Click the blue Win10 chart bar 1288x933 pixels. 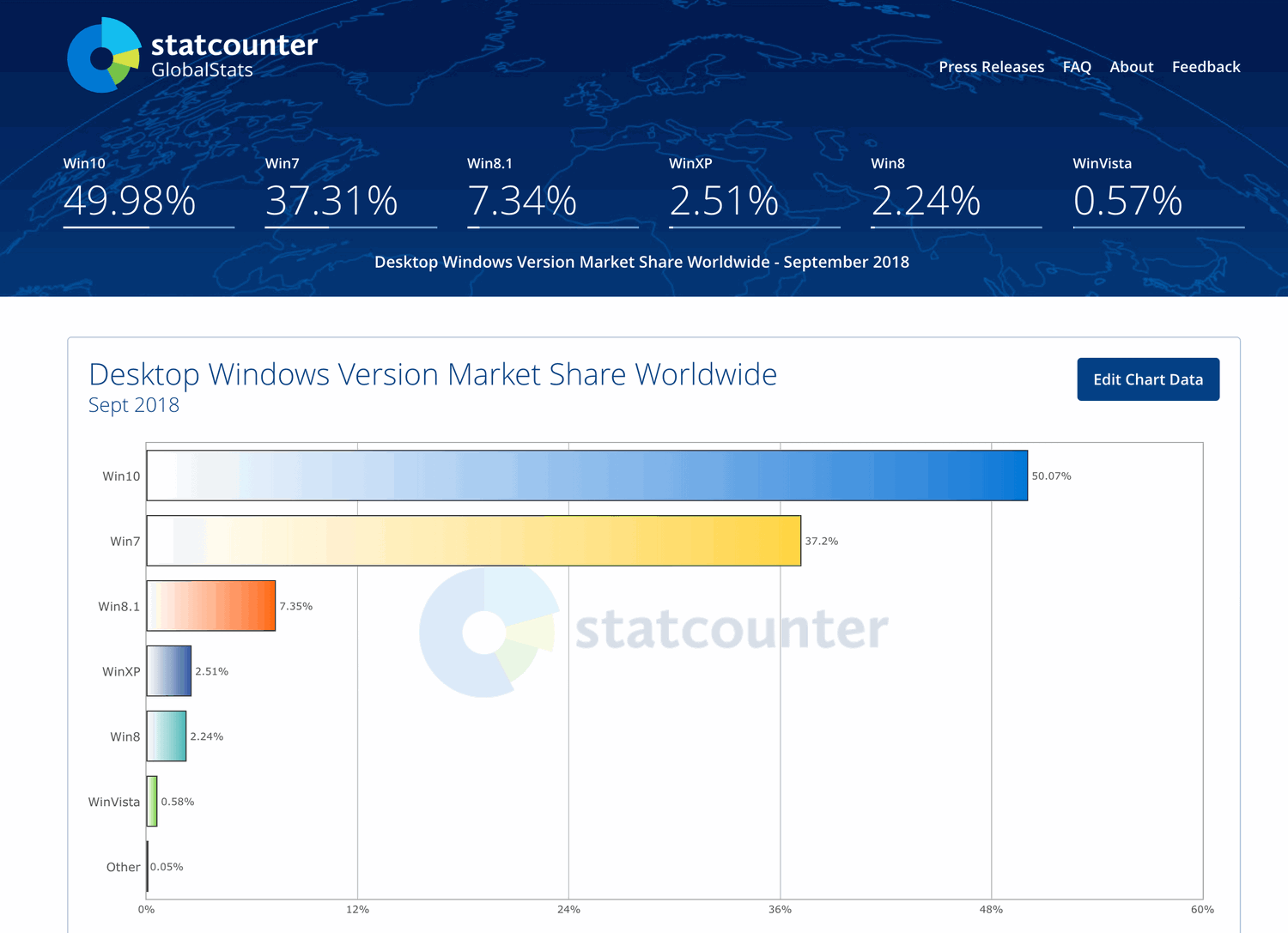click(x=586, y=476)
